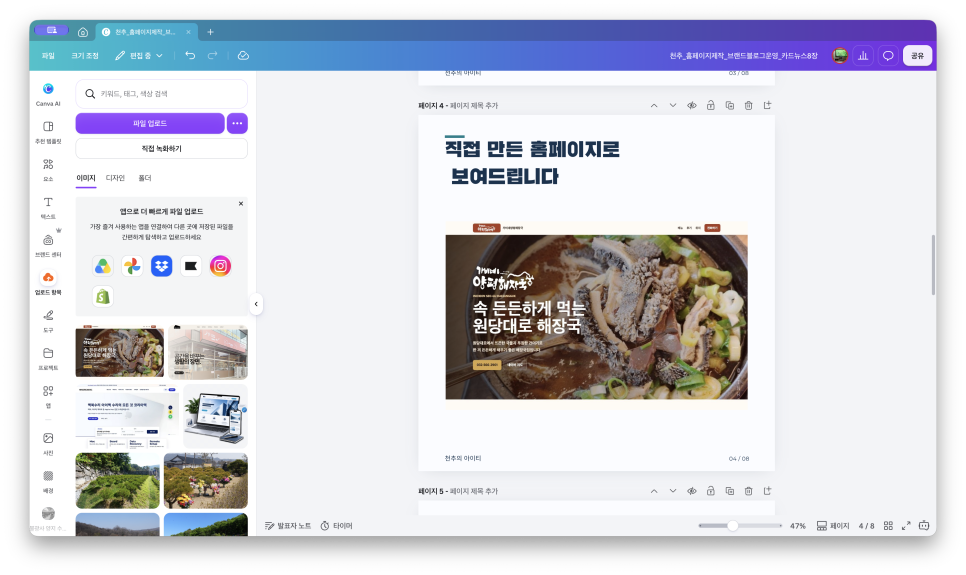Switch to the 디자인 tab

[115, 178]
